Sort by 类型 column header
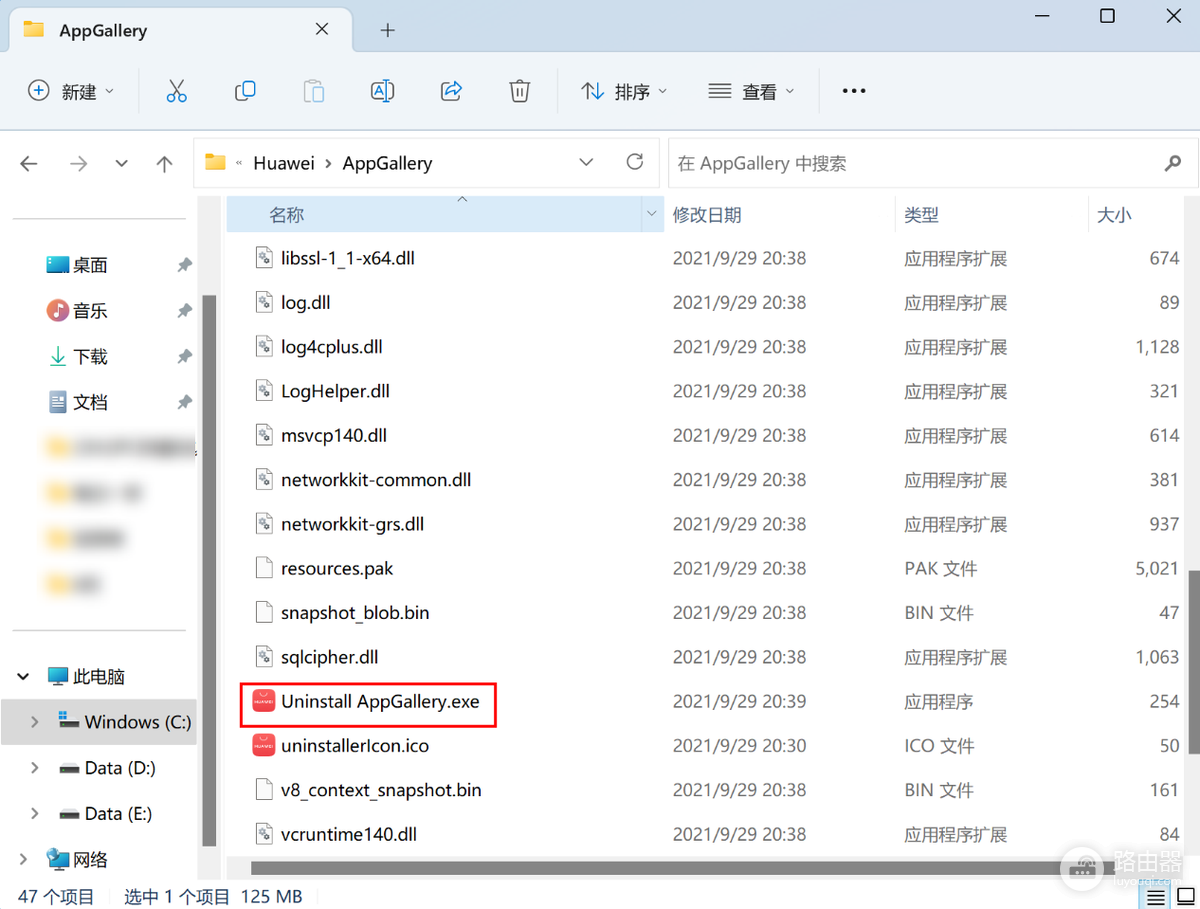Screen dimensions: 1200x909 (921, 215)
